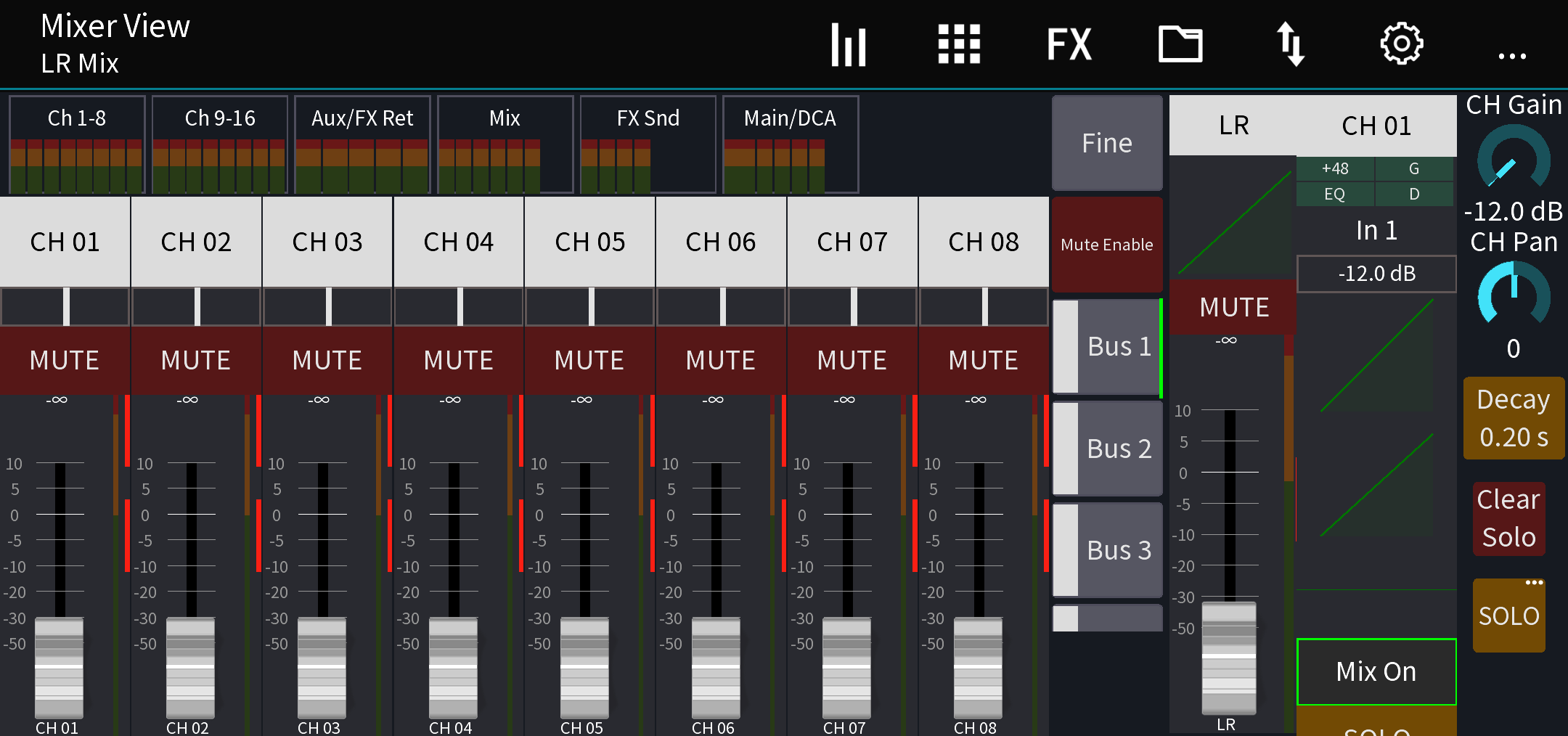Select the Bus 2 send
Image resolution: width=1568 pixels, height=736 pixels.
pyautogui.click(x=1107, y=449)
